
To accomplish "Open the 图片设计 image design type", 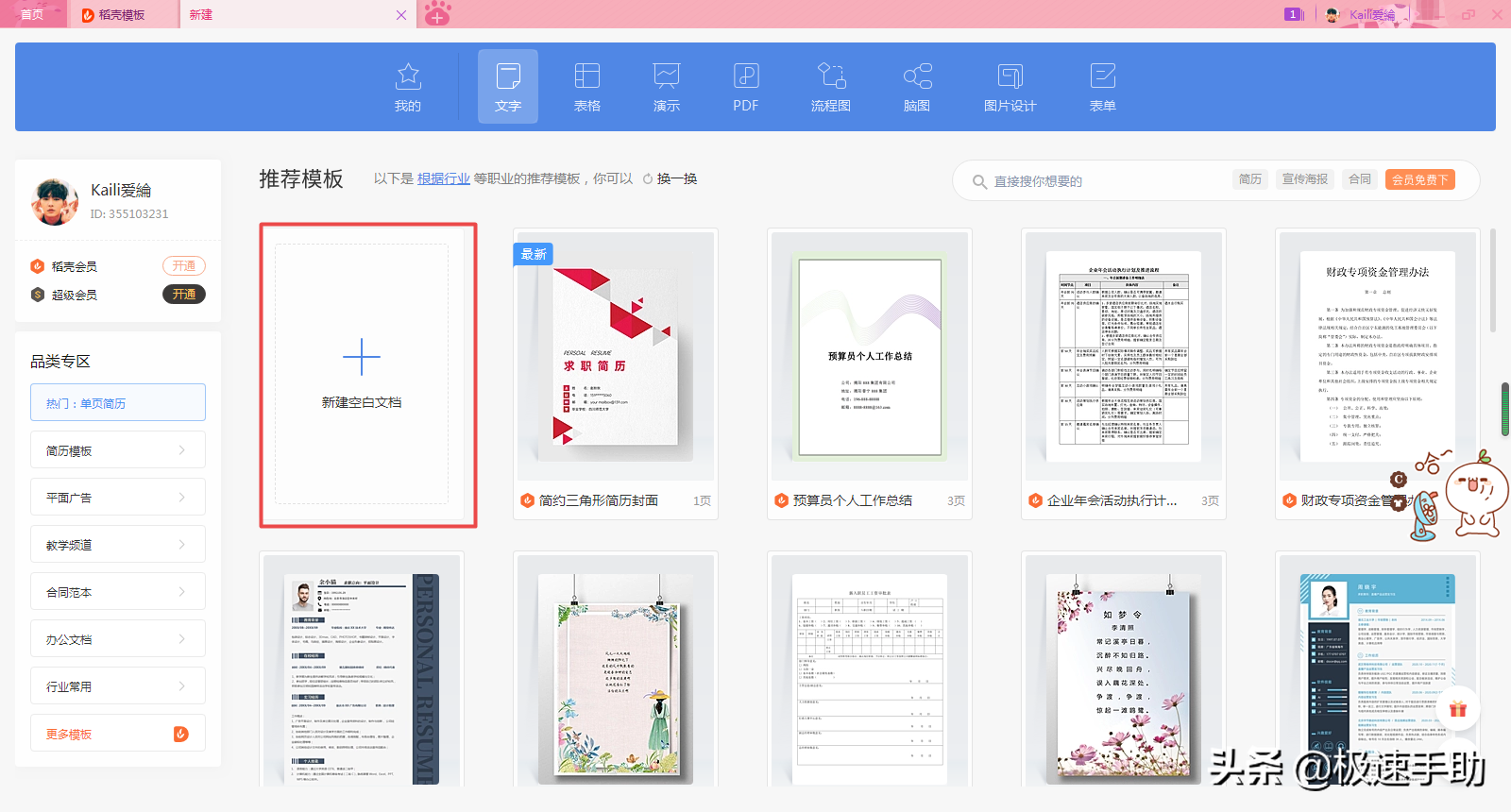I will (x=1010, y=87).
